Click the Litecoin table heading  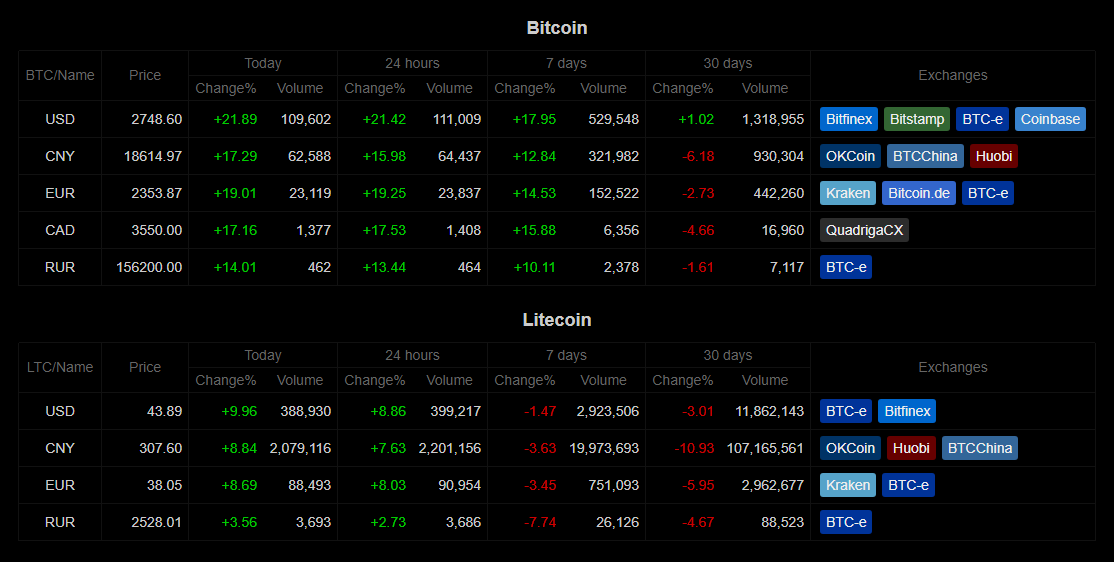coord(557,320)
